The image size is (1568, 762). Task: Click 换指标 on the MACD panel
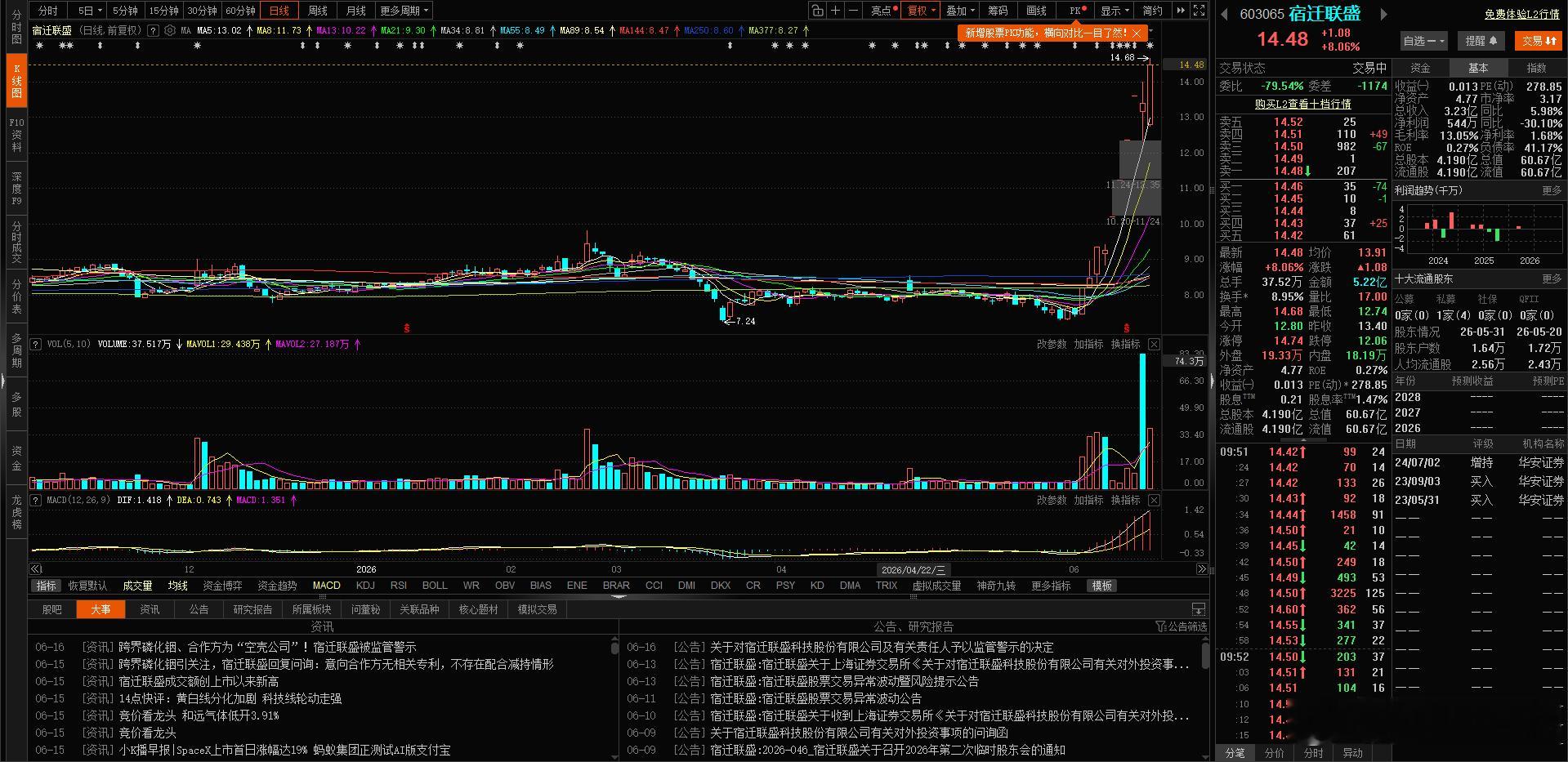pos(1125,500)
